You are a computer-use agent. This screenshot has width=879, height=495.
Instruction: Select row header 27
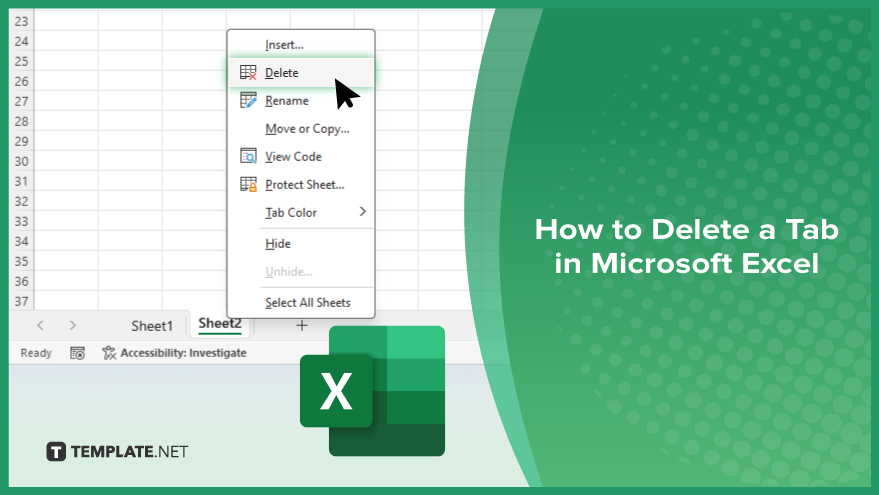(x=21, y=101)
